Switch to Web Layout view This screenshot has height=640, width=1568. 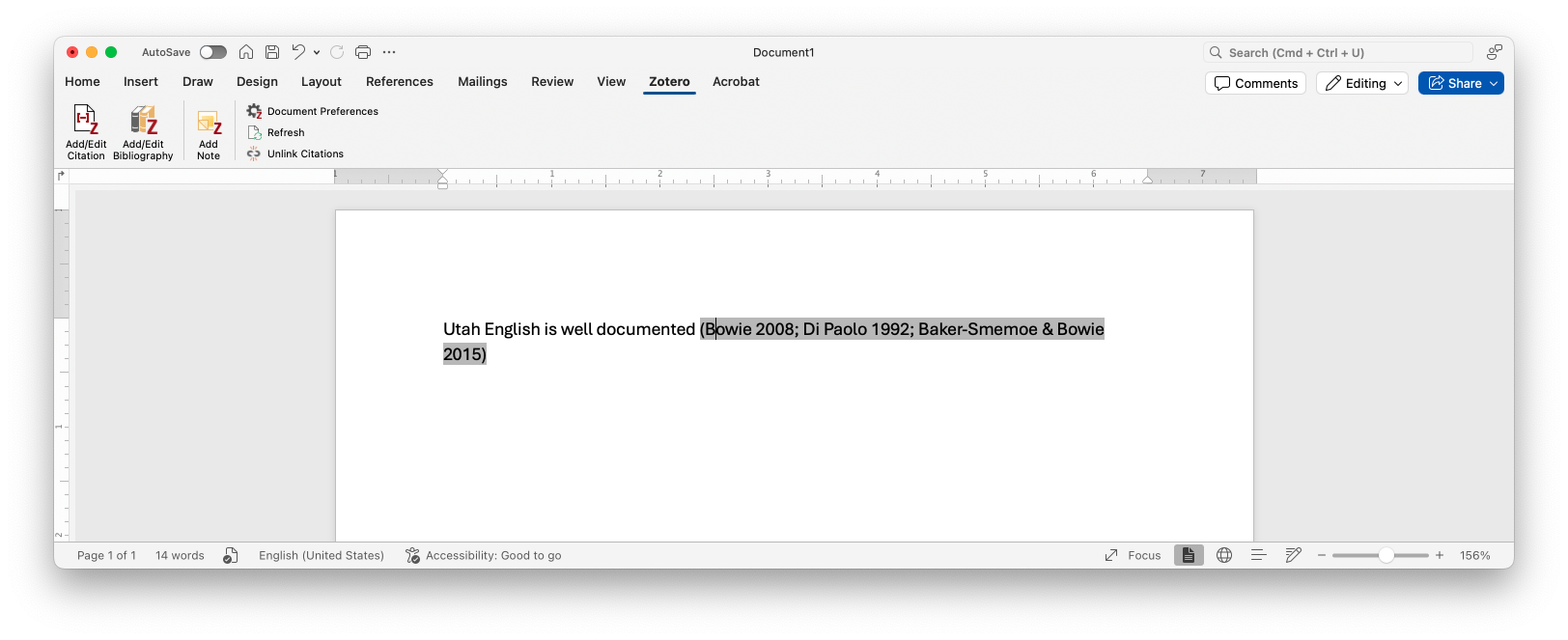click(x=1224, y=555)
